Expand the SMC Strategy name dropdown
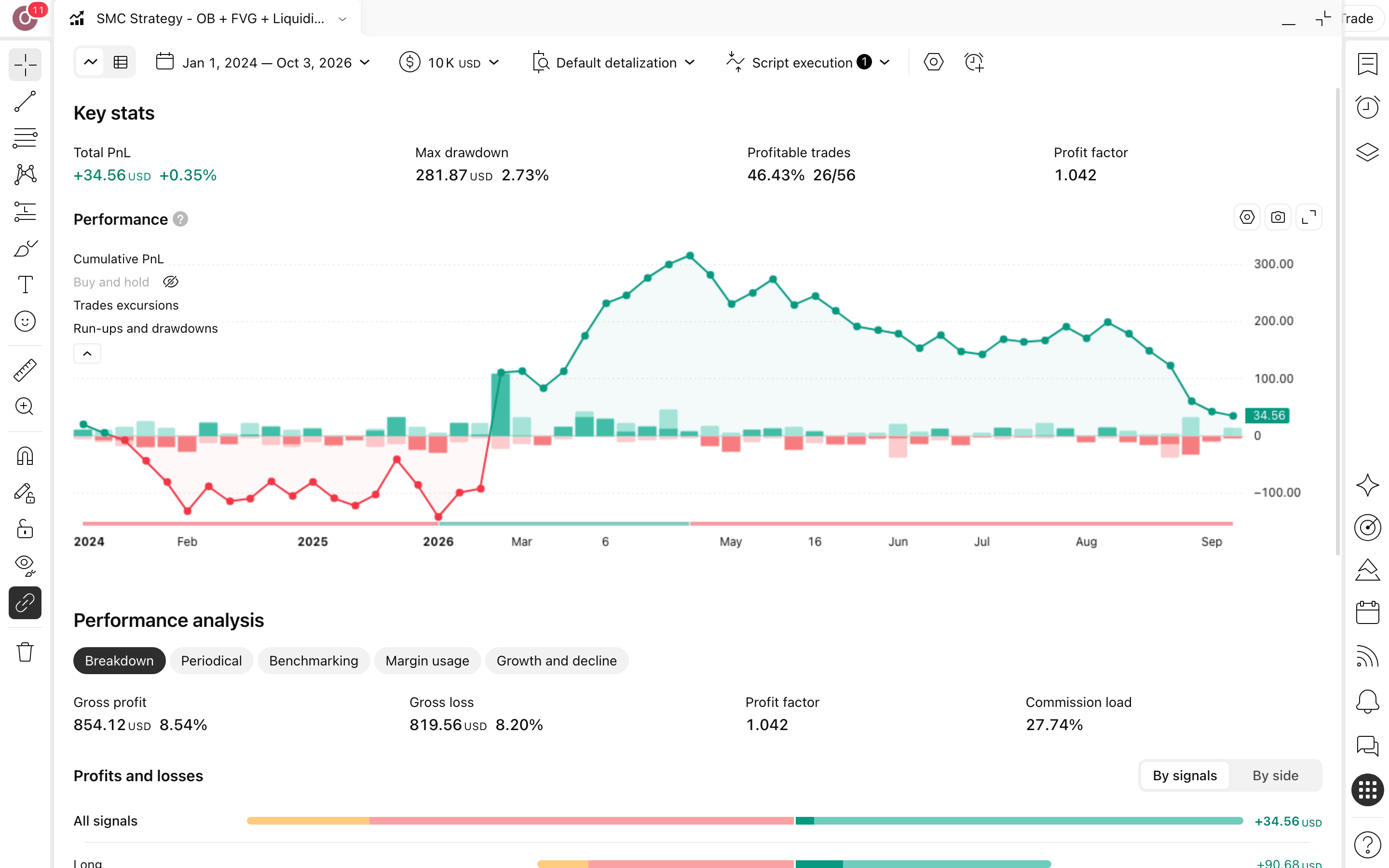The height and width of the screenshot is (868, 1389). pos(342,19)
